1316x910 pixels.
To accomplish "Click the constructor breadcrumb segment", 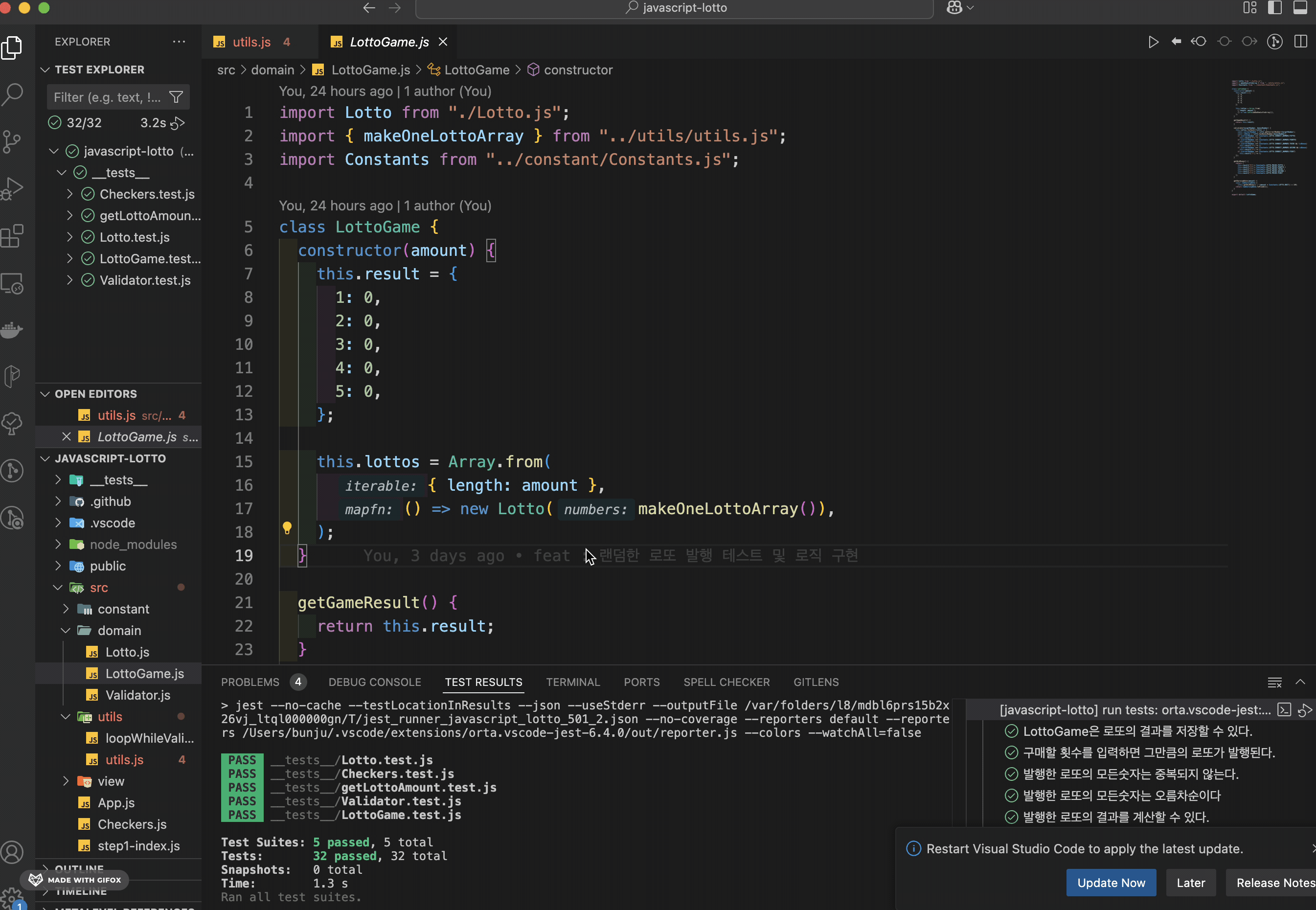I will tap(578, 69).
